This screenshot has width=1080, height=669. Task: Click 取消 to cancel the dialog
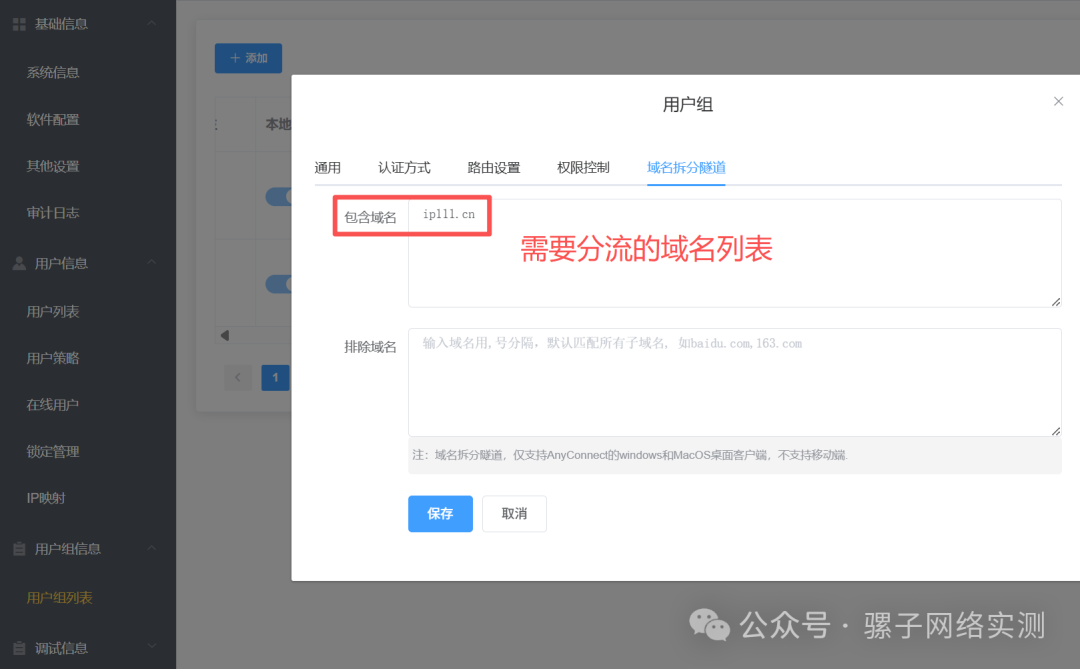tap(514, 513)
